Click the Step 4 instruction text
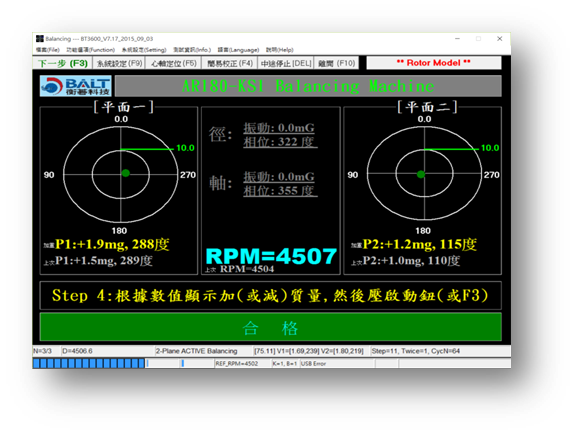Screen dimensions: 576x434 point(270,295)
